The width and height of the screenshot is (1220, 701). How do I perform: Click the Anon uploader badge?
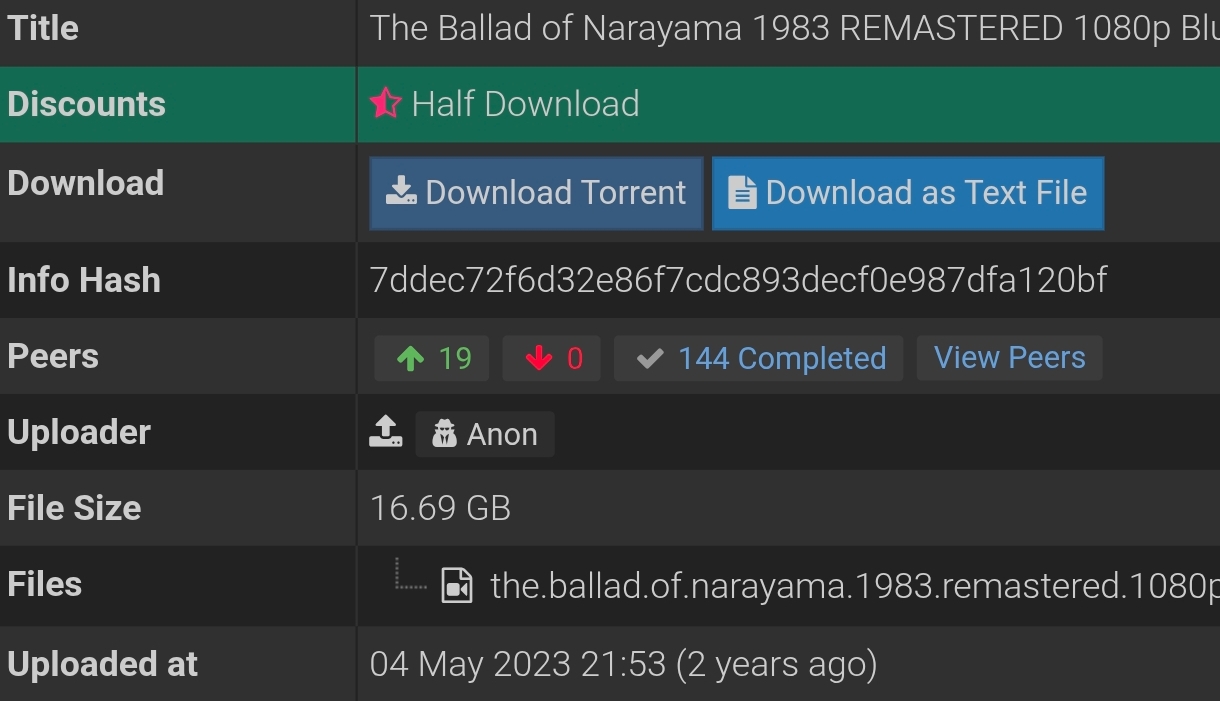coord(485,434)
